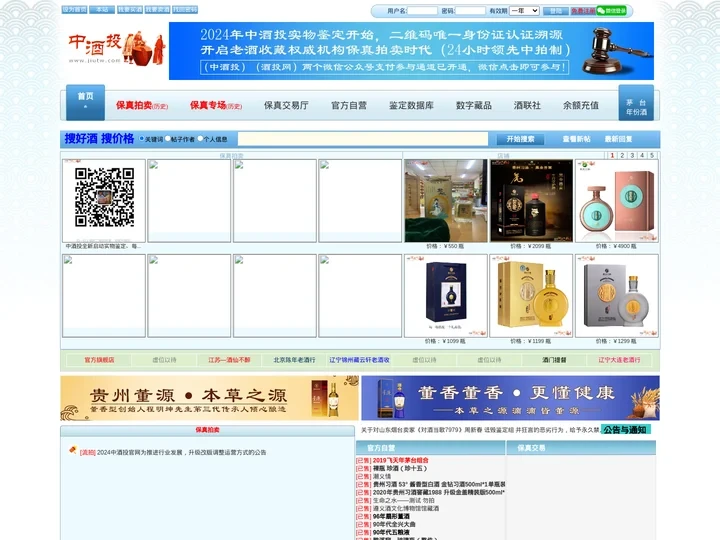
Task: Open 保真交易厅 navigation item
Action: pyautogui.click(x=286, y=106)
